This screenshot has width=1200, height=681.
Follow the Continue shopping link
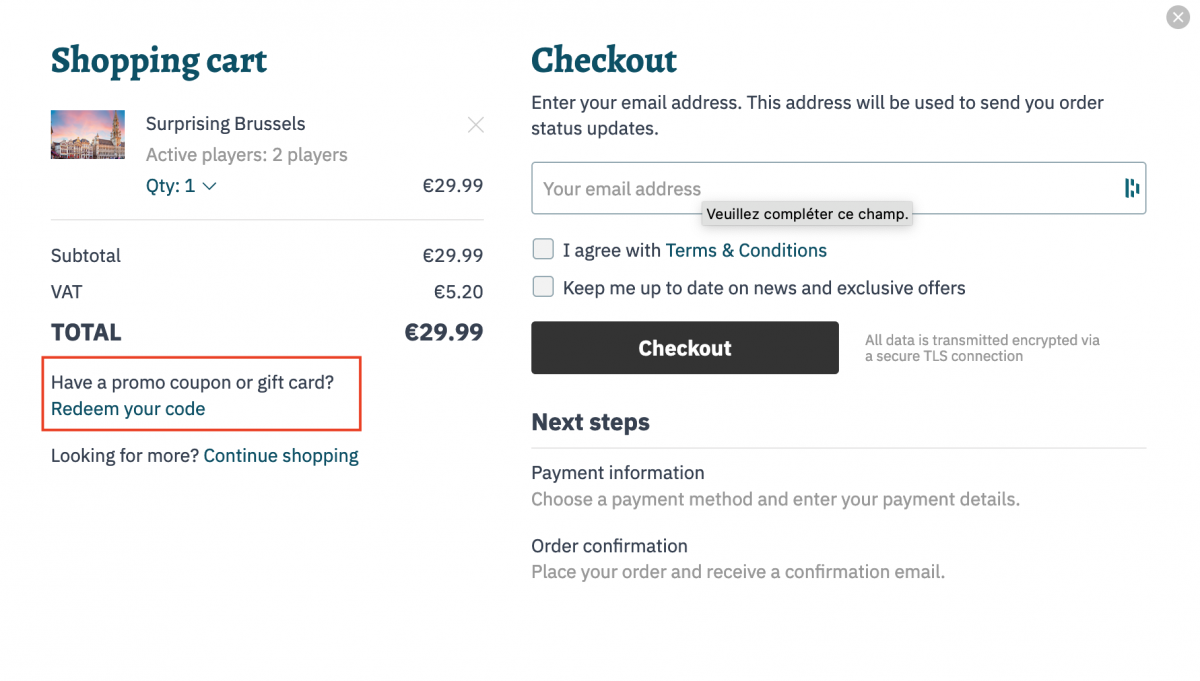tap(281, 456)
